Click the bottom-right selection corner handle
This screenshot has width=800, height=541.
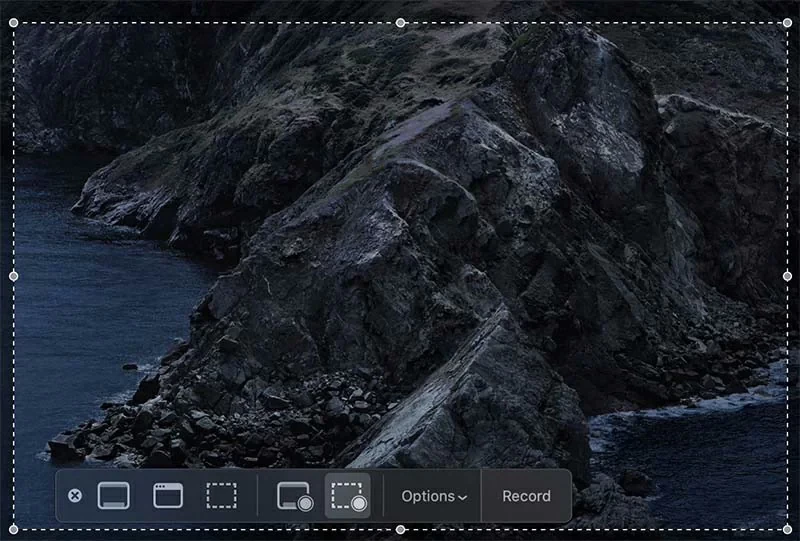click(x=787, y=529)
